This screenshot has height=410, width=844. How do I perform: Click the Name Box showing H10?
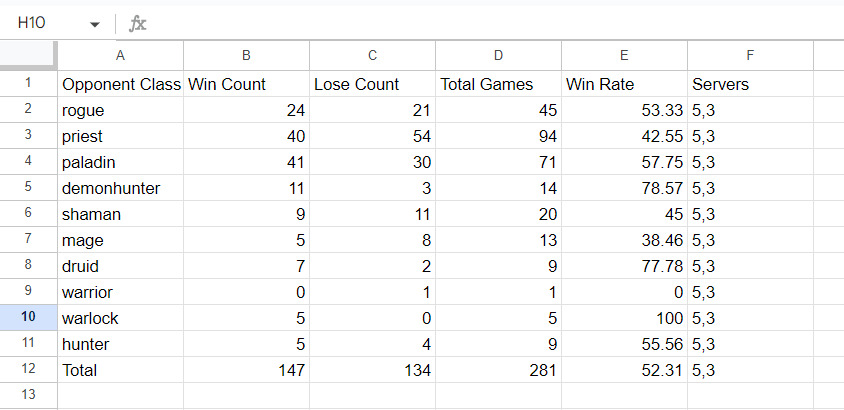coord(45,23)
